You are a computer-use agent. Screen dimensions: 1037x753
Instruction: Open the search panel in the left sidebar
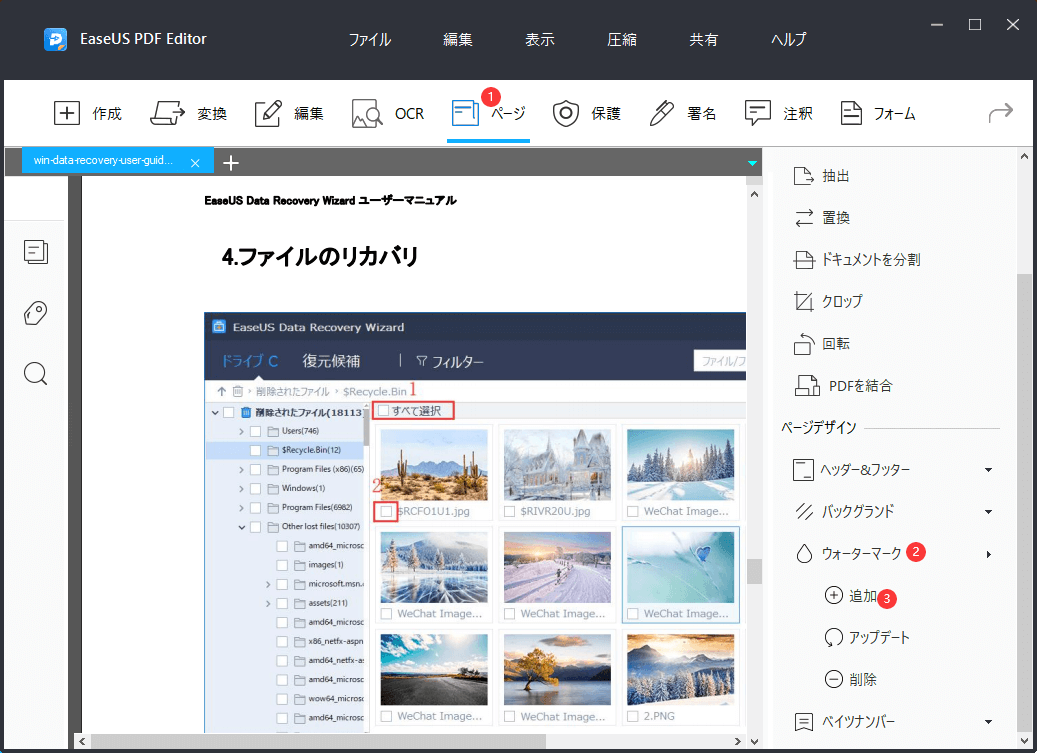(35, 373)
